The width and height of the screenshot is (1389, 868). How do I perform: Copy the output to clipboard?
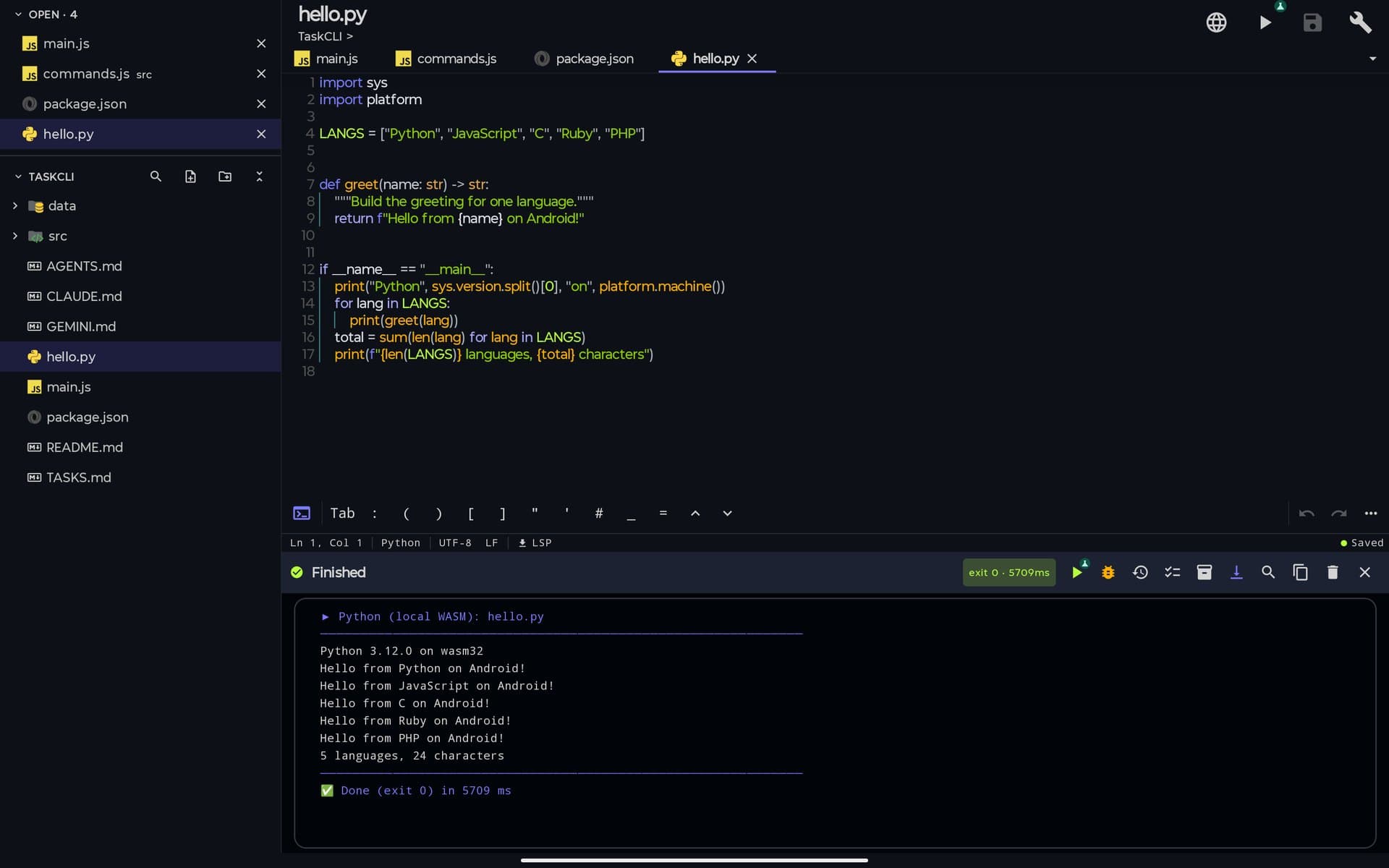1300,572
